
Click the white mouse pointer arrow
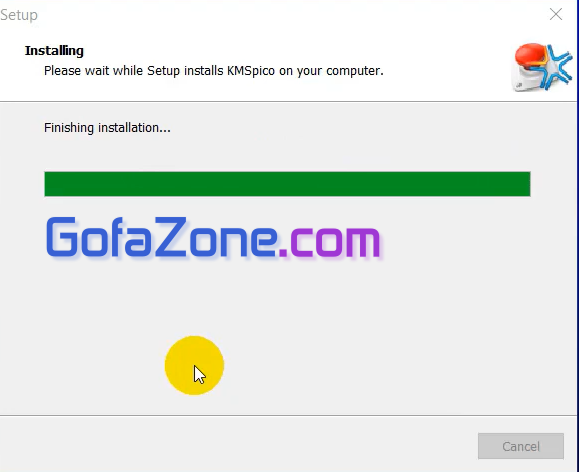tap(199, 374)
